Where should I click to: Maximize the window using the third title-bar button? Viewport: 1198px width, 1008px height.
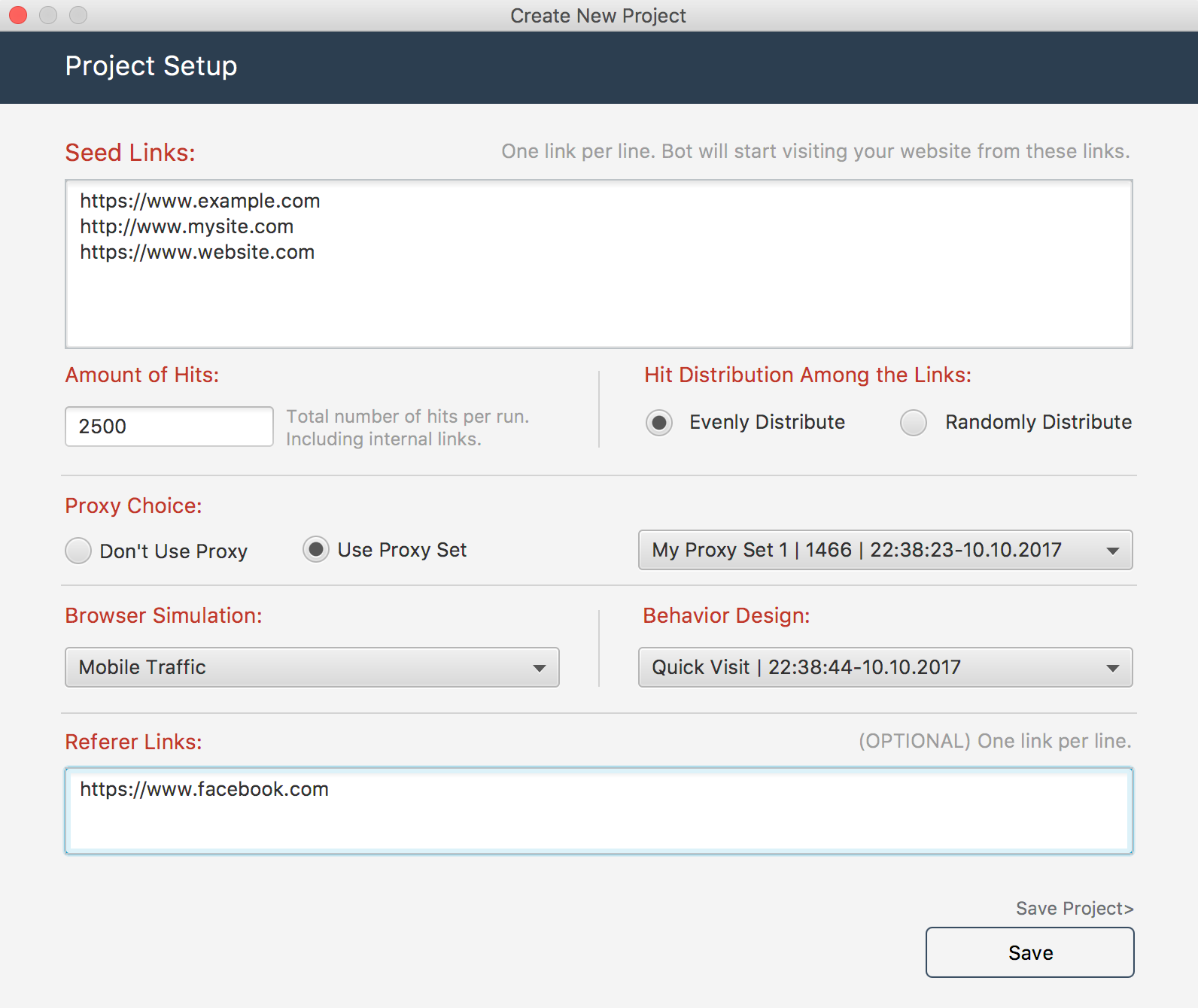click(78, 15)
